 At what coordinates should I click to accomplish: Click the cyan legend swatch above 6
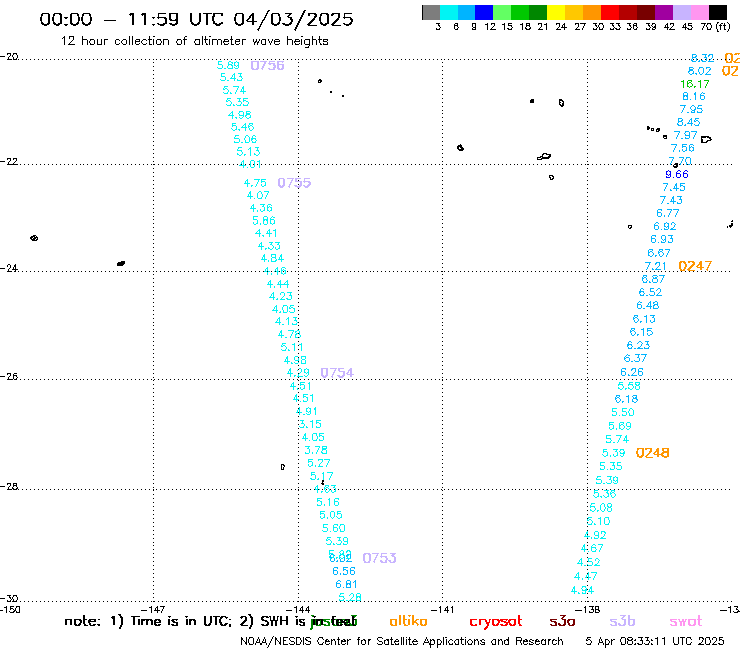pos(449,12)
